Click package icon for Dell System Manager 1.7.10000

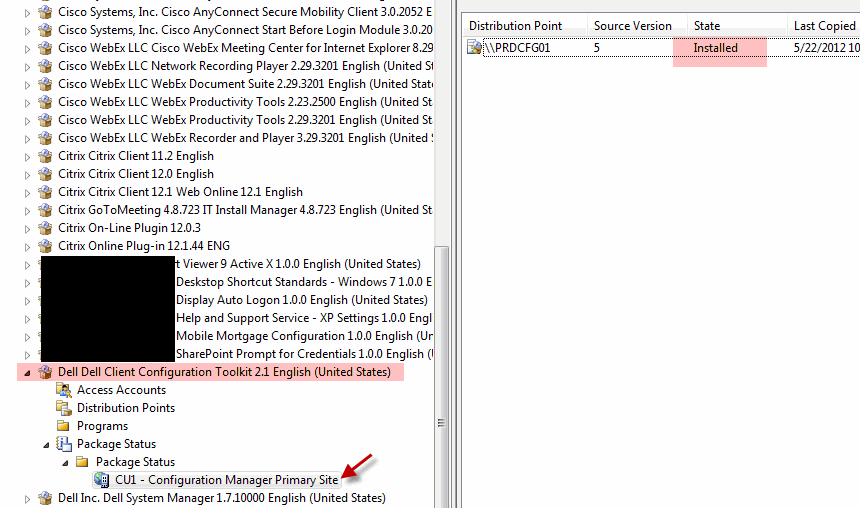tap(45, 499)
